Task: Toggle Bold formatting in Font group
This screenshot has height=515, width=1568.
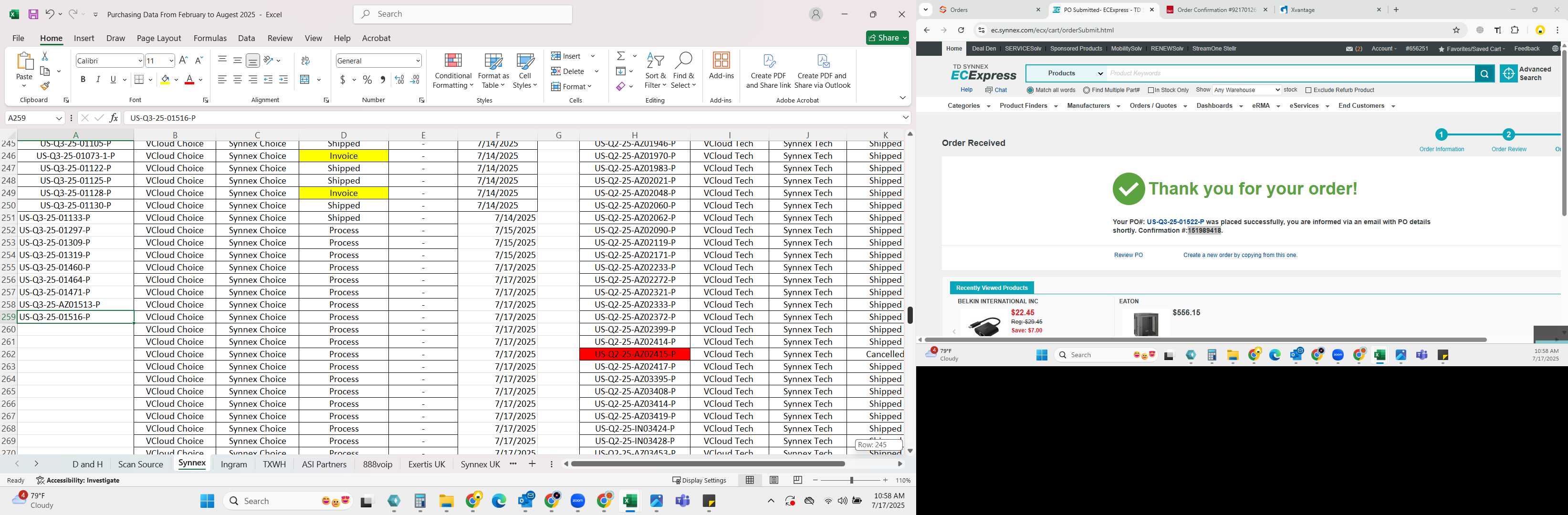Action: click(83, 80)
